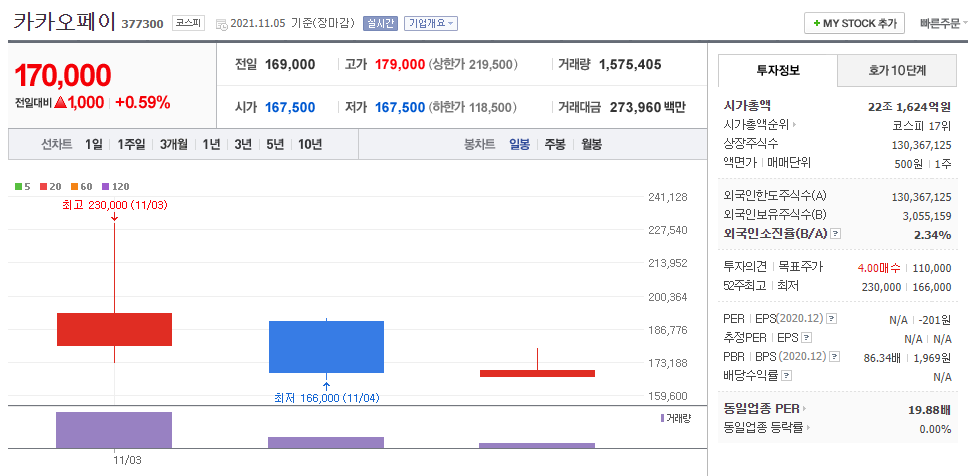Switch to the 투자정보 tab
Screen dimensions: 974x476
(x=778, y=70)
